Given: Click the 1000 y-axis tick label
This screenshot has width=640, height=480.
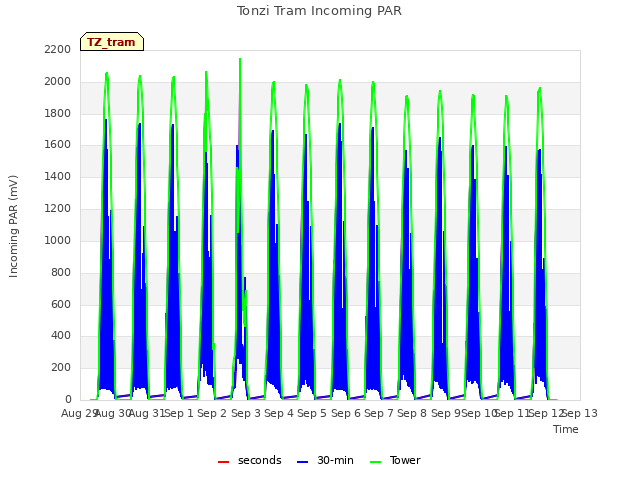Looking at the screenshot, I should click(x=58, y=240).
